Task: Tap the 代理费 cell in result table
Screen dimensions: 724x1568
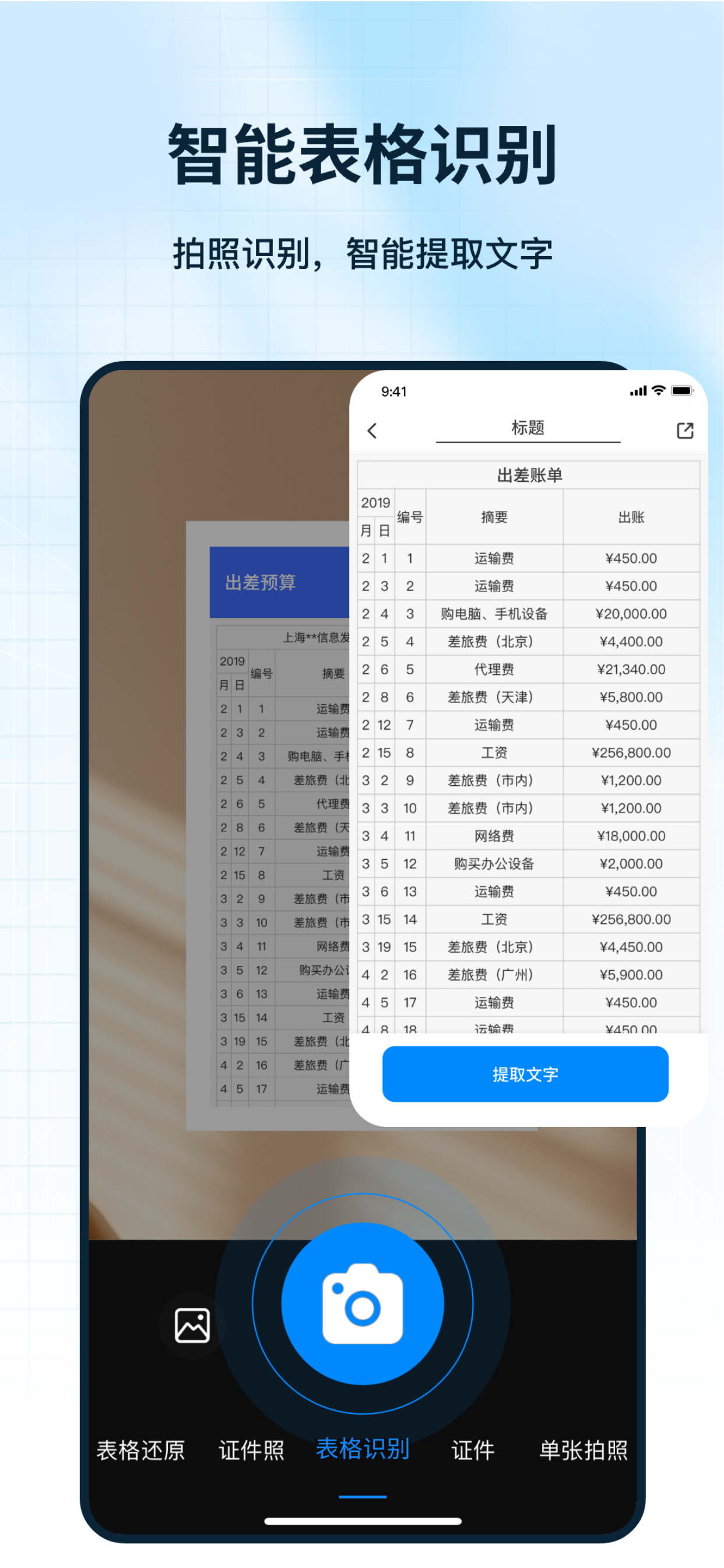Action: (494, 669)
